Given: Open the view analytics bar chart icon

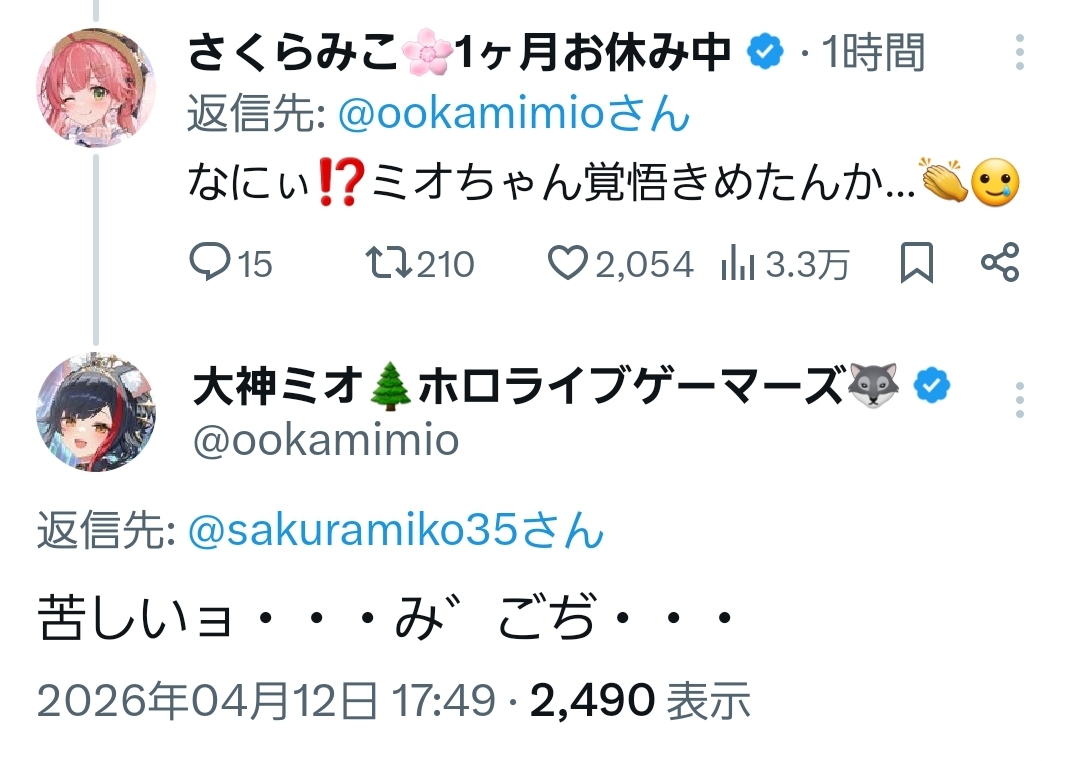Looking at the screenshot, I should click(738, 263).
